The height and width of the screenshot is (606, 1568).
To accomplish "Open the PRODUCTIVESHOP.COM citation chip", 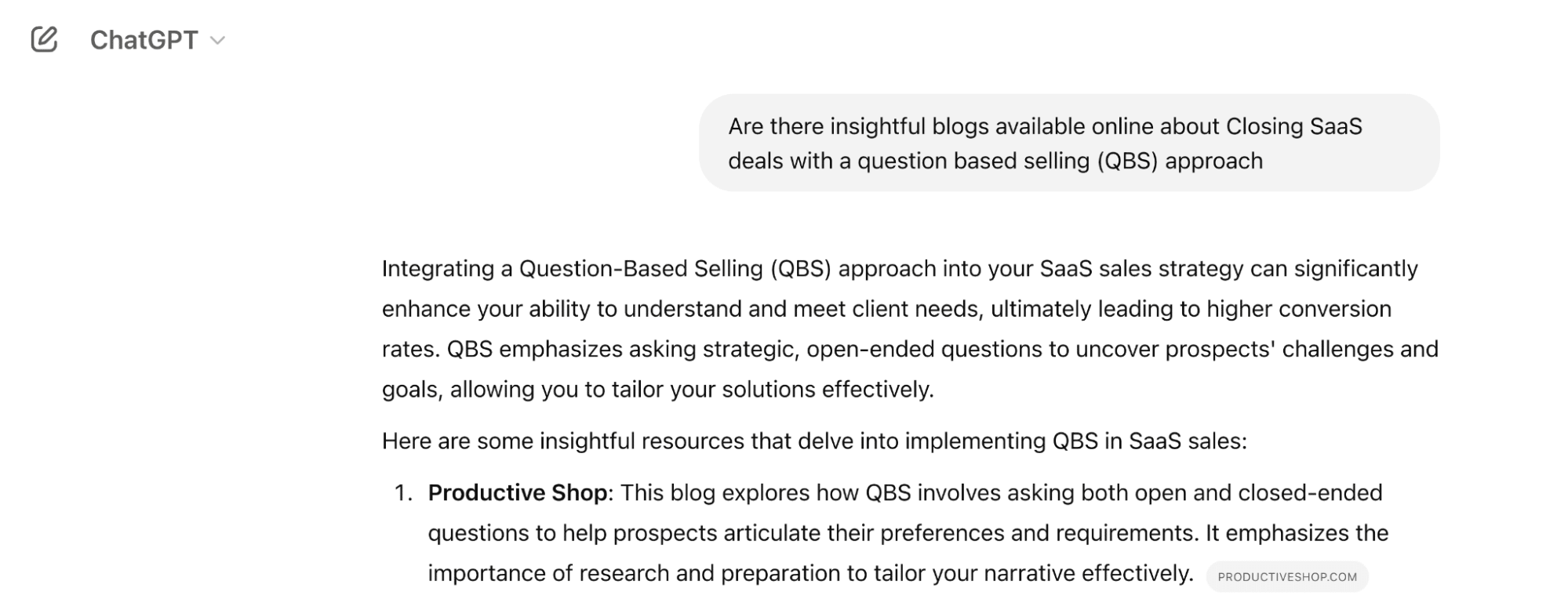I will click(x=1286, y=577).
